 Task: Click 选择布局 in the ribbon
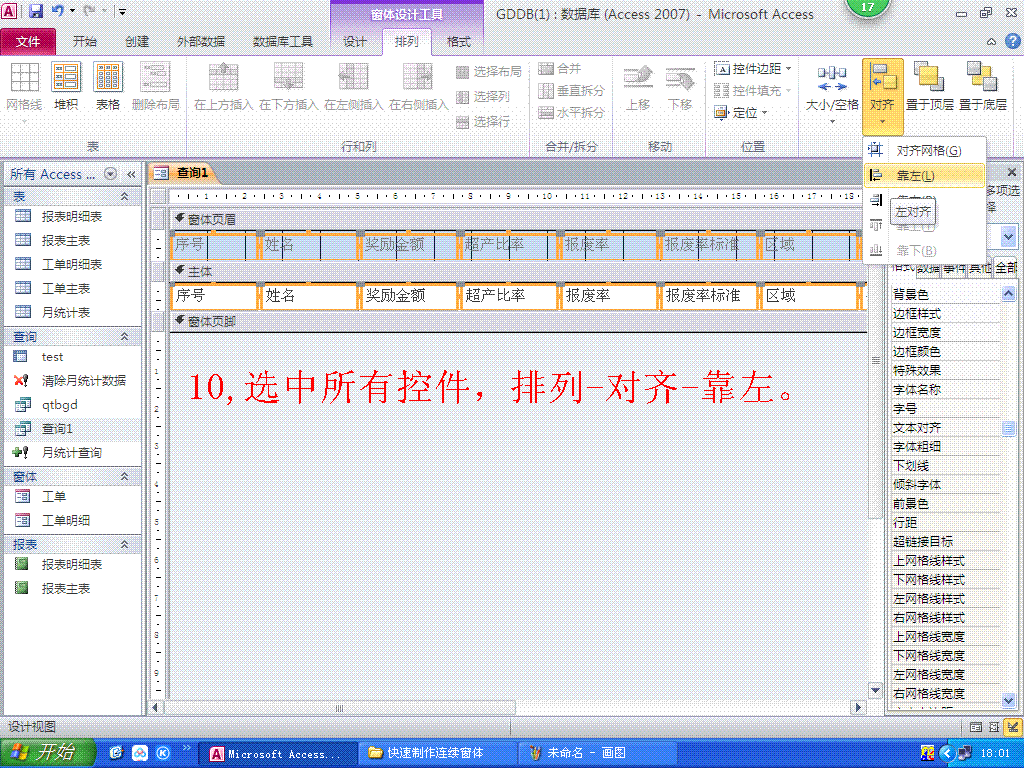488,72
